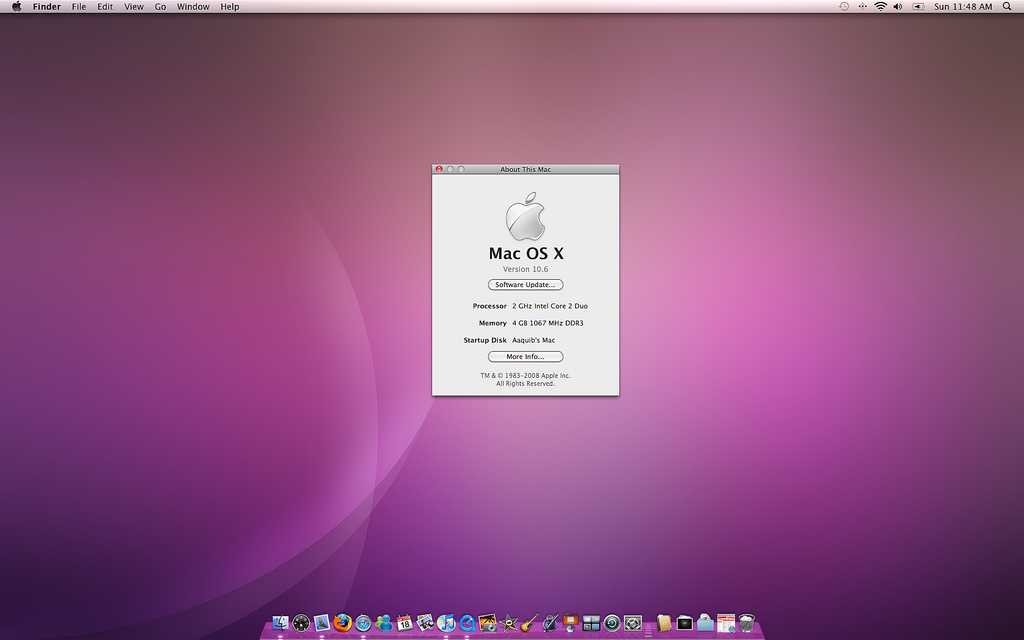
Task: Click the More Info... button
Action: [x=526, y=357]
